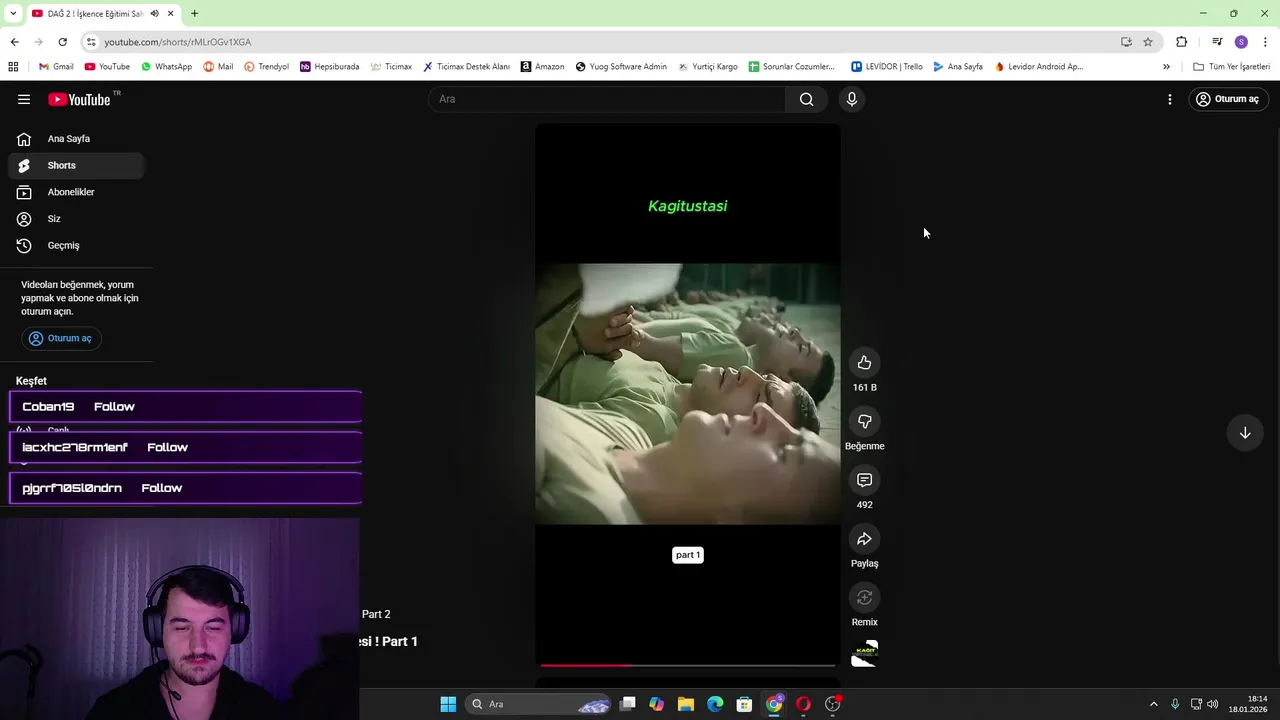
Task: Focus the YouTube Ara search box
Action: [607, 99]
